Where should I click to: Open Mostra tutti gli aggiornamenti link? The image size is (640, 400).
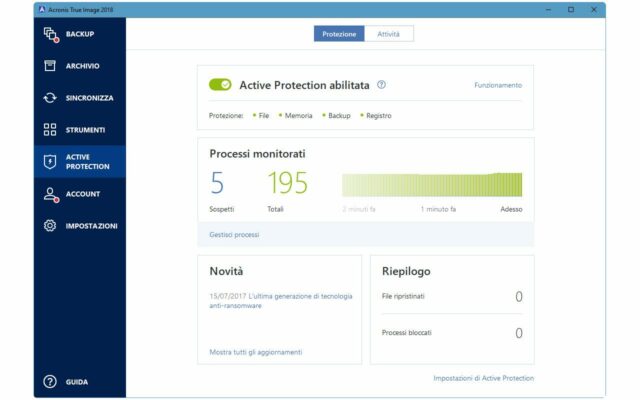pos(255,352)
